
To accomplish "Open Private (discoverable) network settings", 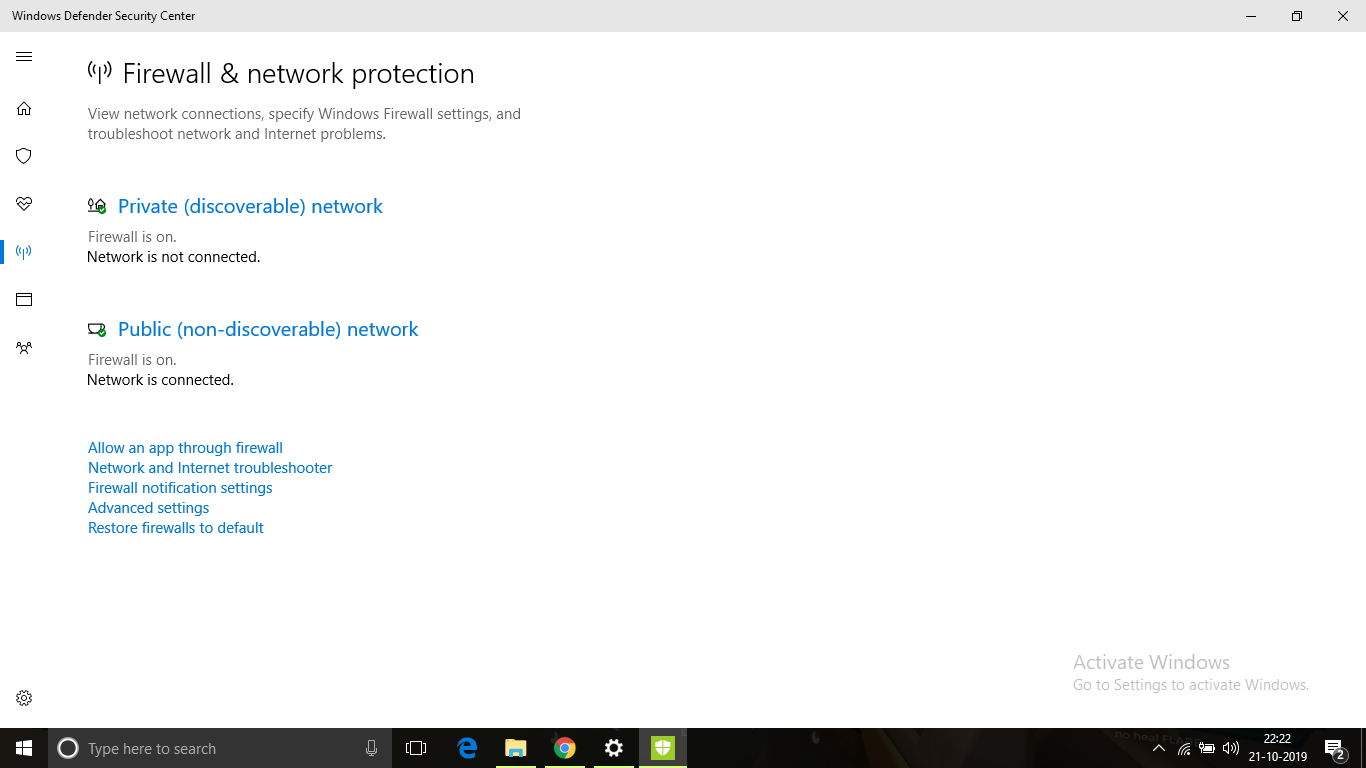I will point(250,206).
